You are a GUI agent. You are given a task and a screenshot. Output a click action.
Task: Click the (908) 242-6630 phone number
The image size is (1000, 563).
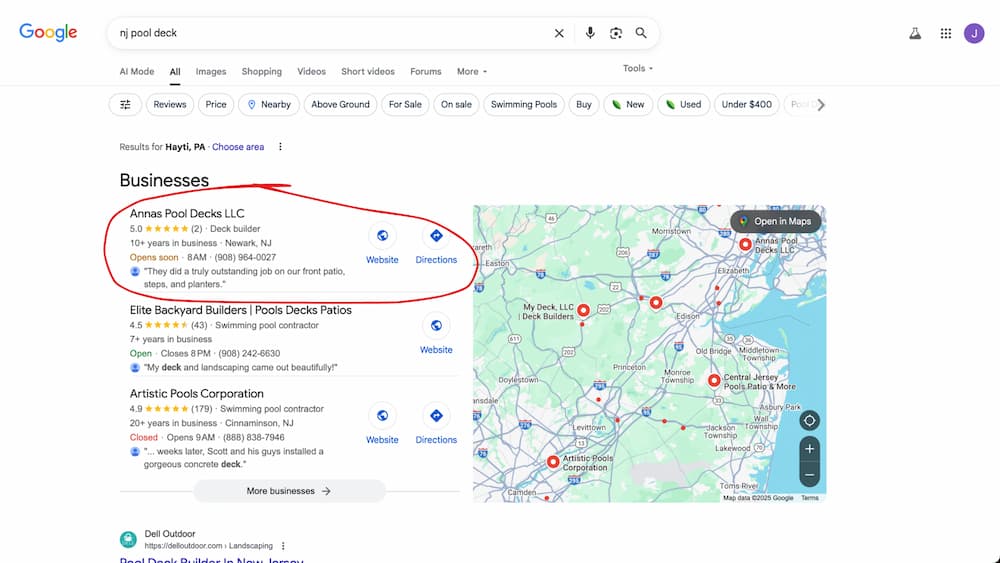click(249, 353)
